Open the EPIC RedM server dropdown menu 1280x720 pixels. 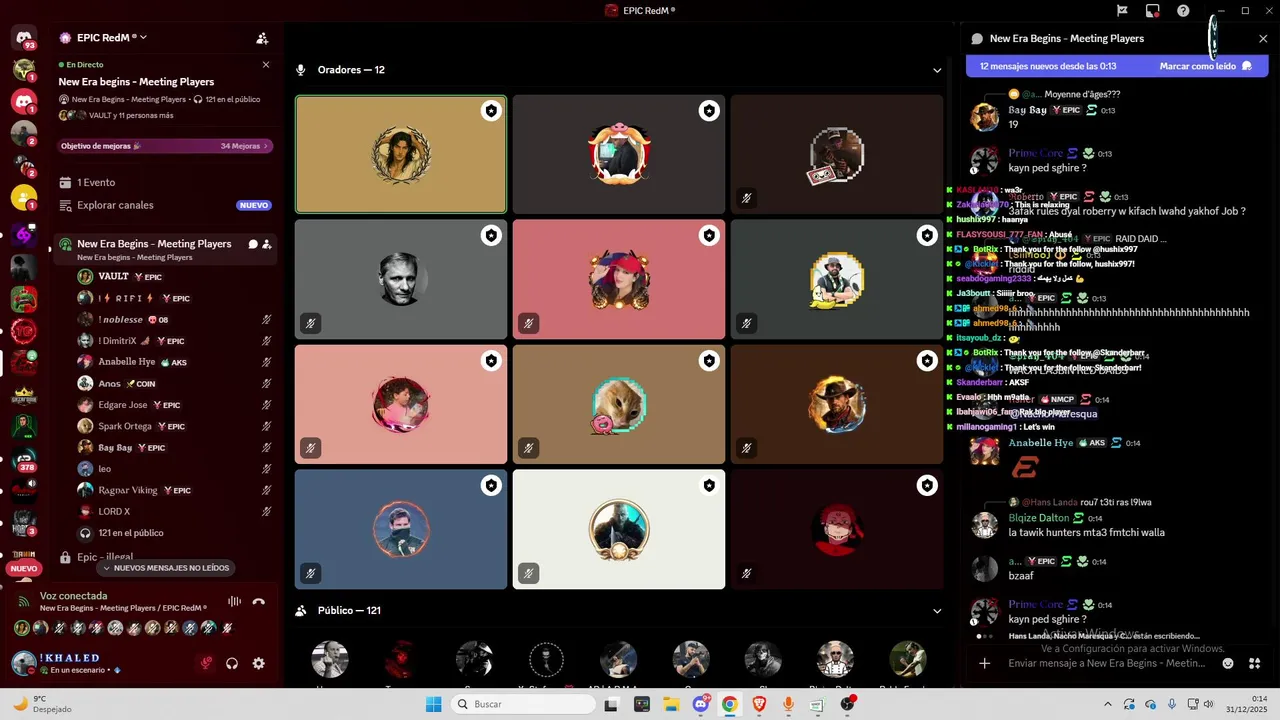tap(112, 38)
